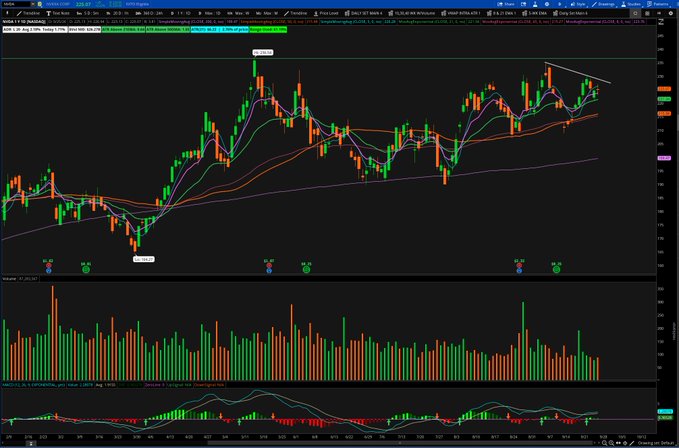This screenshot has width=679, height=448.
Task: Click the beaker icon left of Style
Action: click(x=535, y=4)
